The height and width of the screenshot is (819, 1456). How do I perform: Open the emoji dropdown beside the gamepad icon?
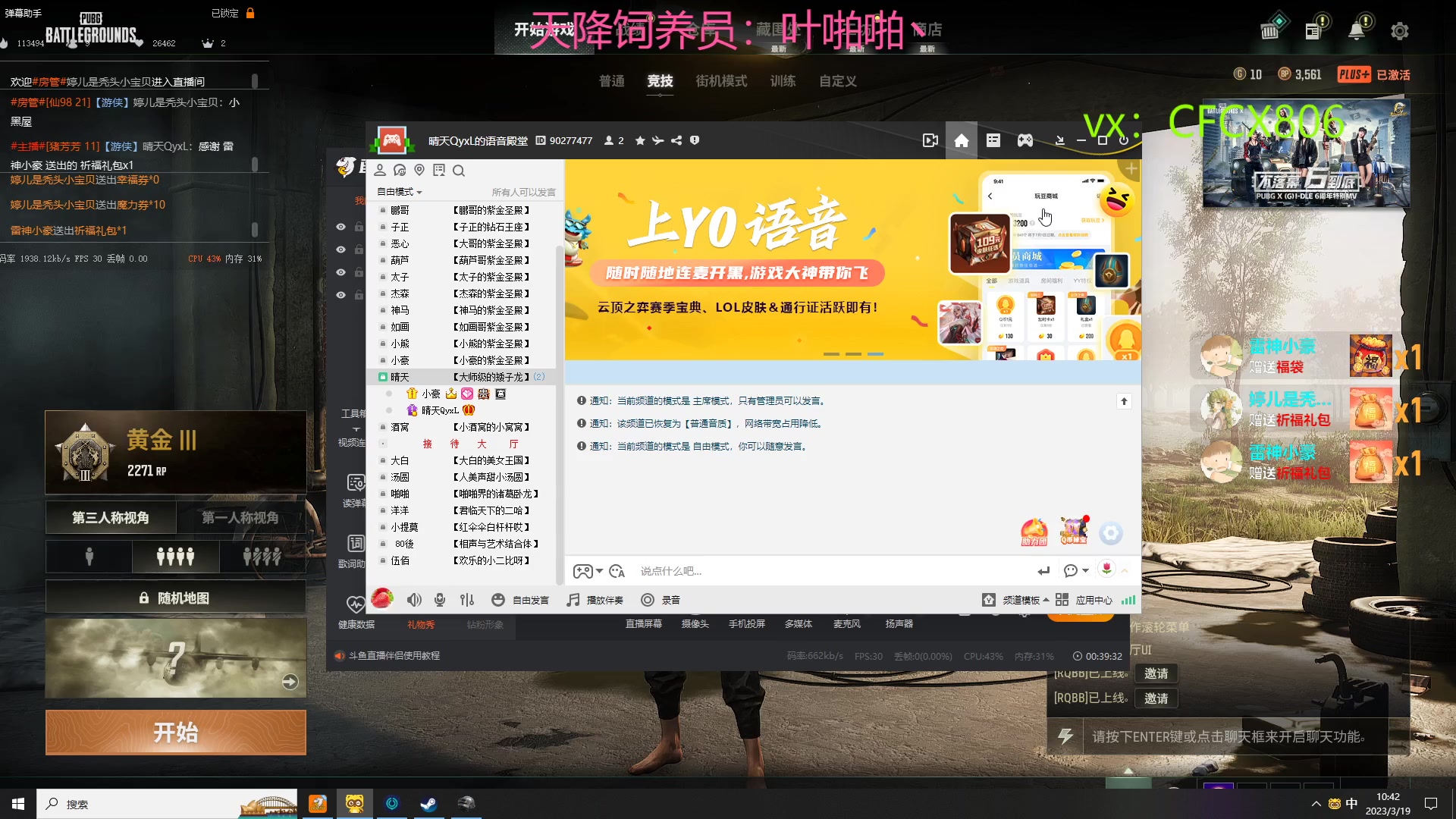point(599,571)
